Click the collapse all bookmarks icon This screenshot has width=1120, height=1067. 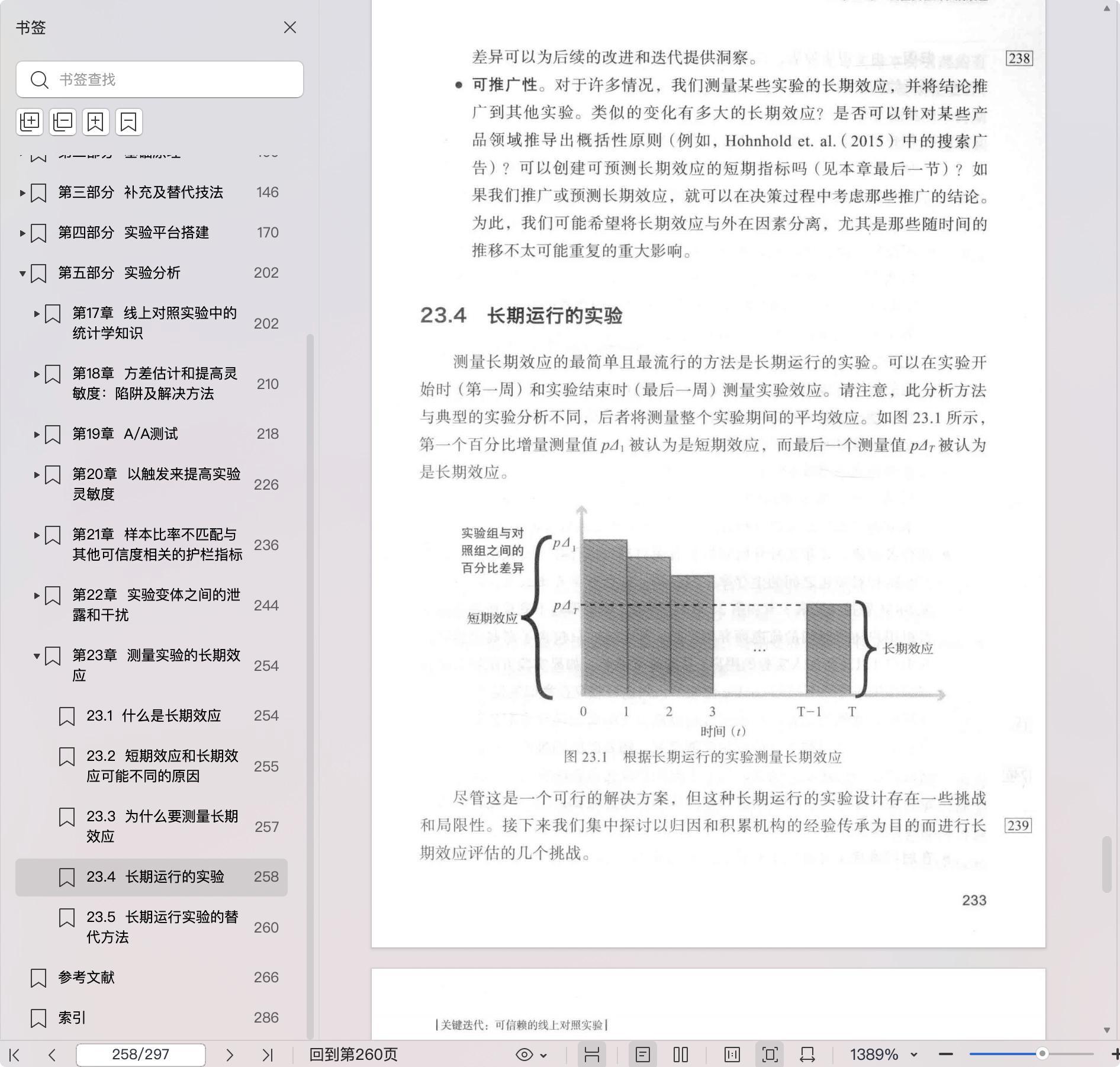coord(63,122)
